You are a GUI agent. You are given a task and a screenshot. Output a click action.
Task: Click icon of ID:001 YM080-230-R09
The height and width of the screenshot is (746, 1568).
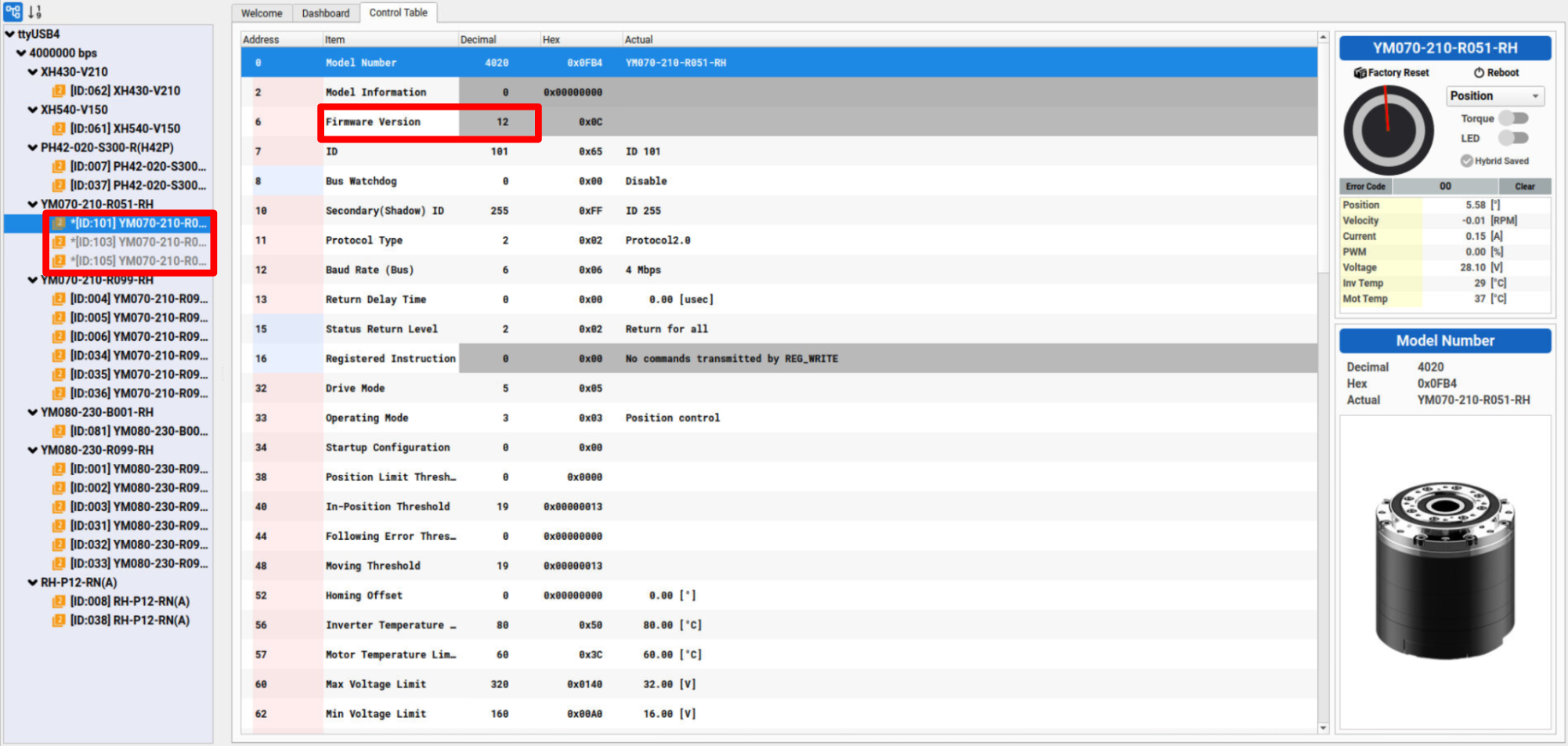pos(59,469)
